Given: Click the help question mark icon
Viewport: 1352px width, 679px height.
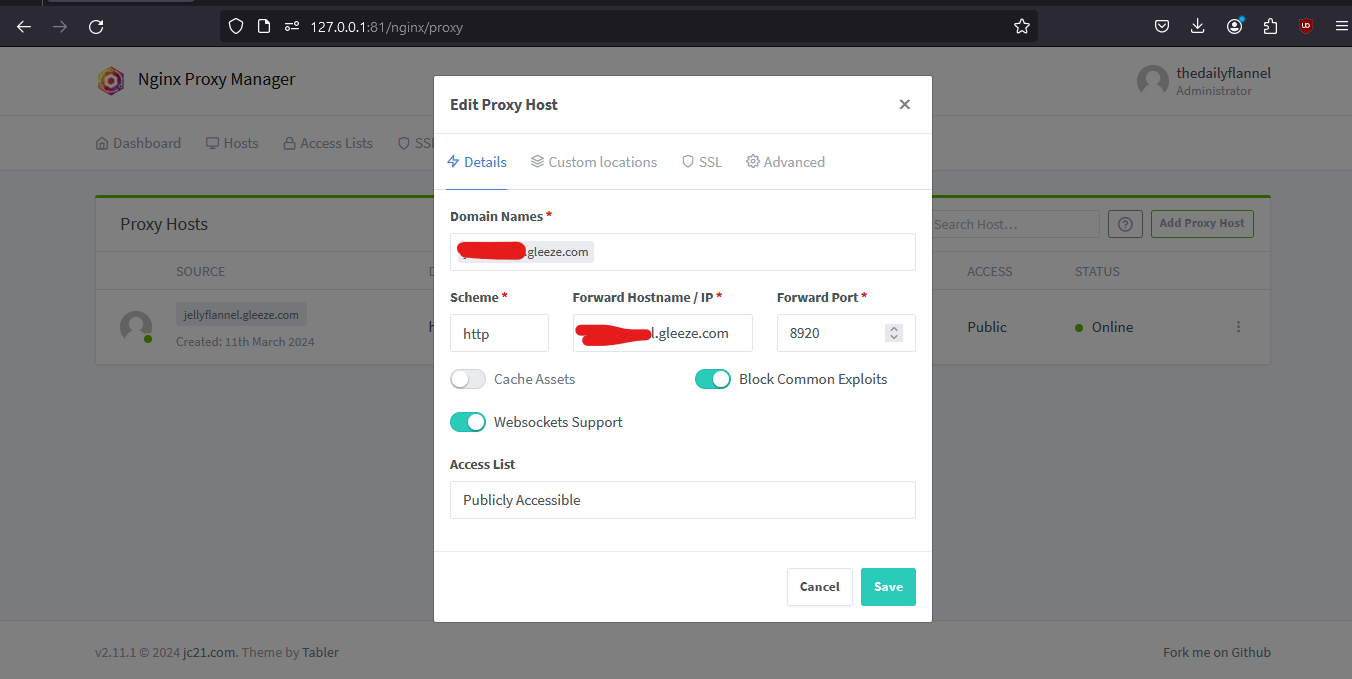Looking at the screenshot, I should coord(1126,224).
